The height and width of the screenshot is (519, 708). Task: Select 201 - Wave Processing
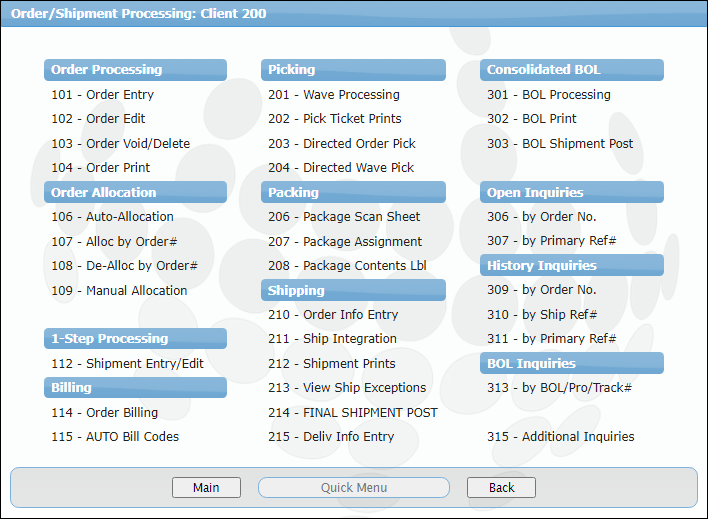click(x=333, y=95)
